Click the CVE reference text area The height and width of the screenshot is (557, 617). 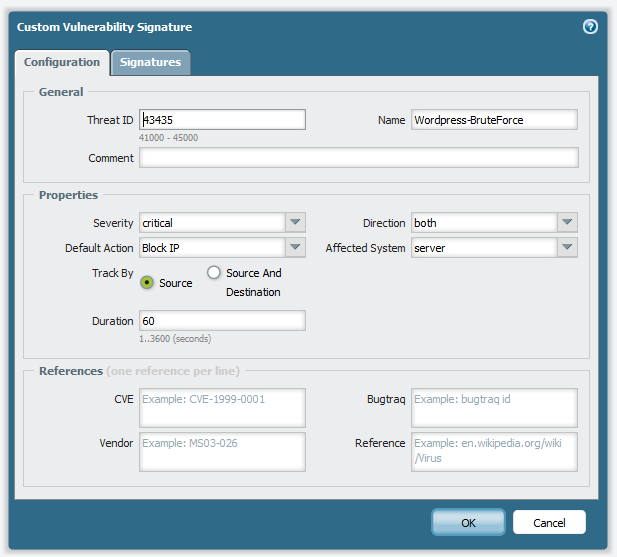coord(222,408)
